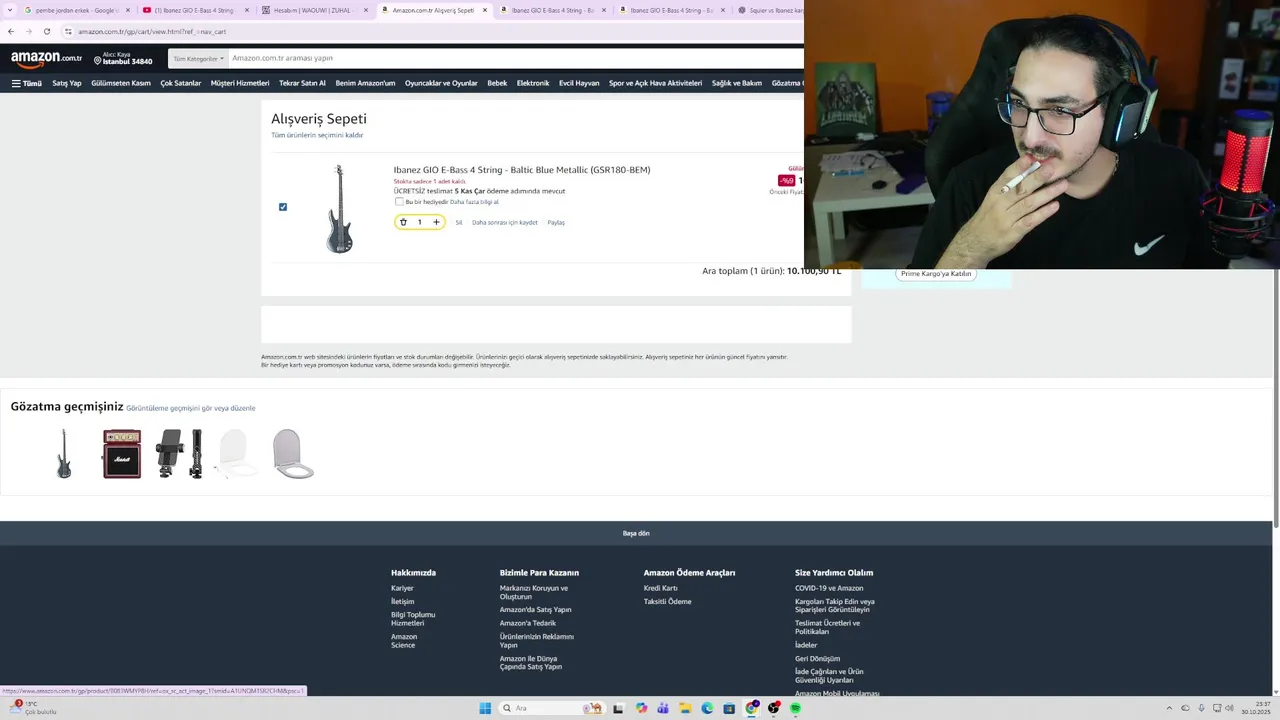
Task: Open Evcil Hayvan category
Action: tap(579, 83)
